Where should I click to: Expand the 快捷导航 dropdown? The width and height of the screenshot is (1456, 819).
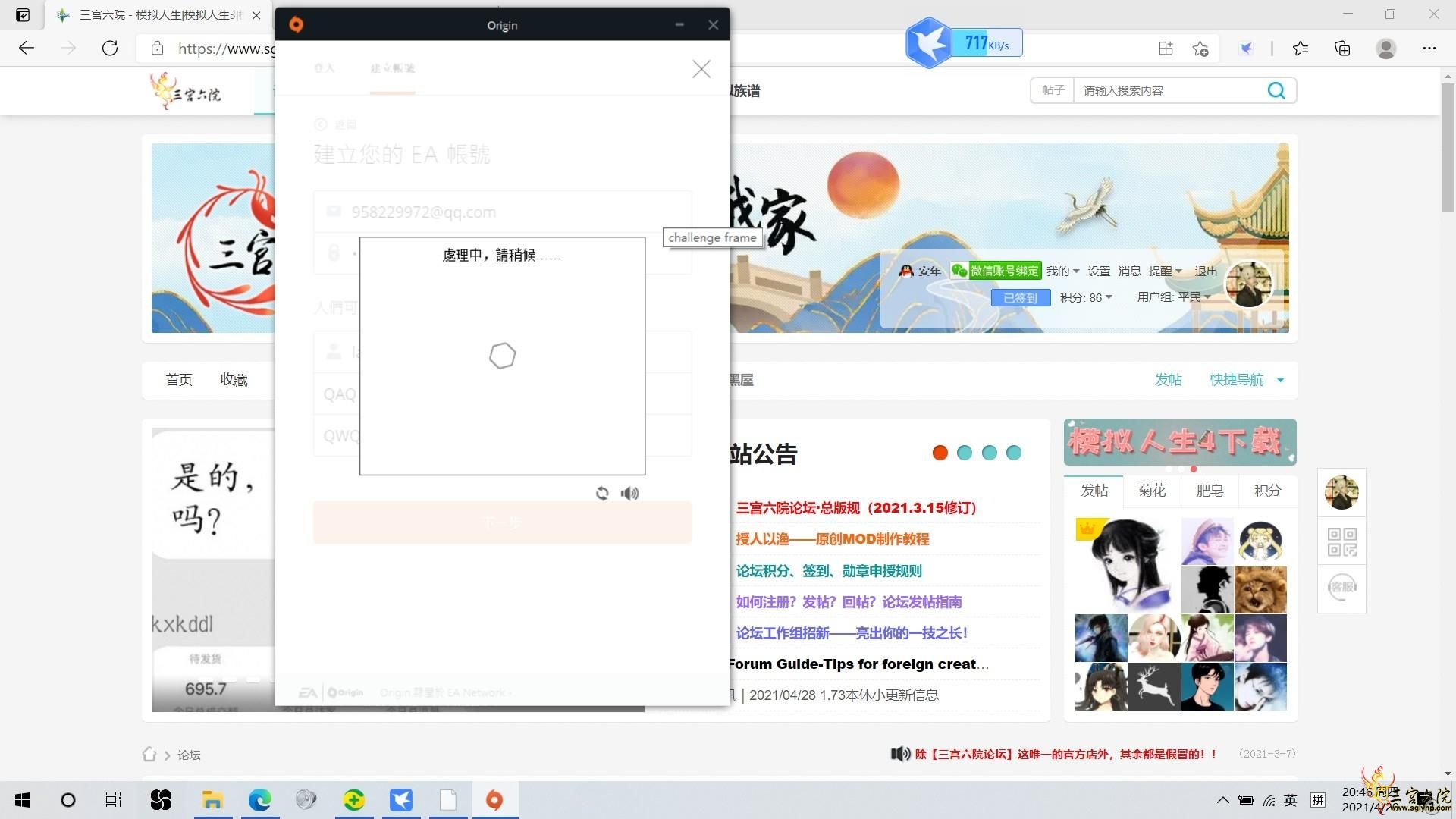point(1247,380)
